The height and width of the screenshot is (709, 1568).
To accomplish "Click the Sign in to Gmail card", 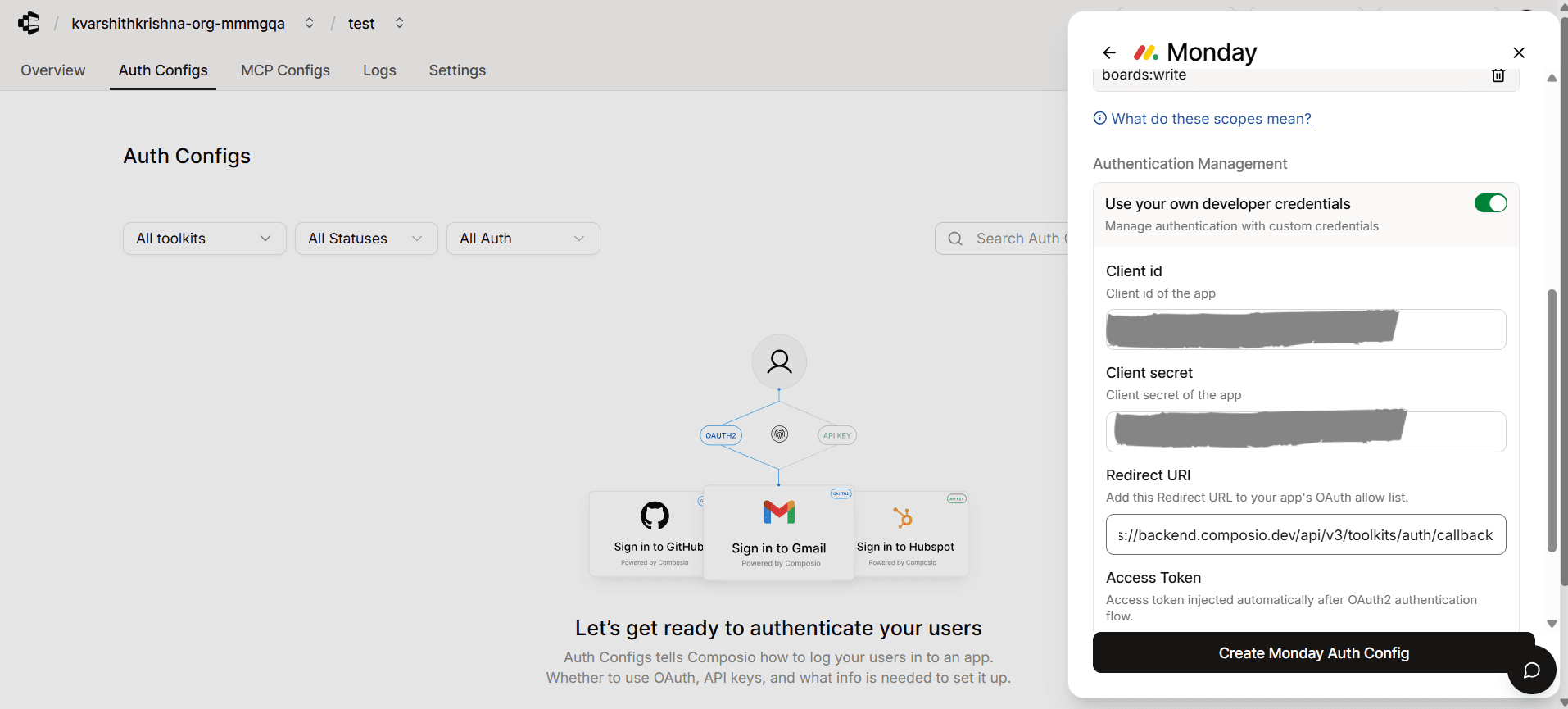I will [x=779, y=533].
